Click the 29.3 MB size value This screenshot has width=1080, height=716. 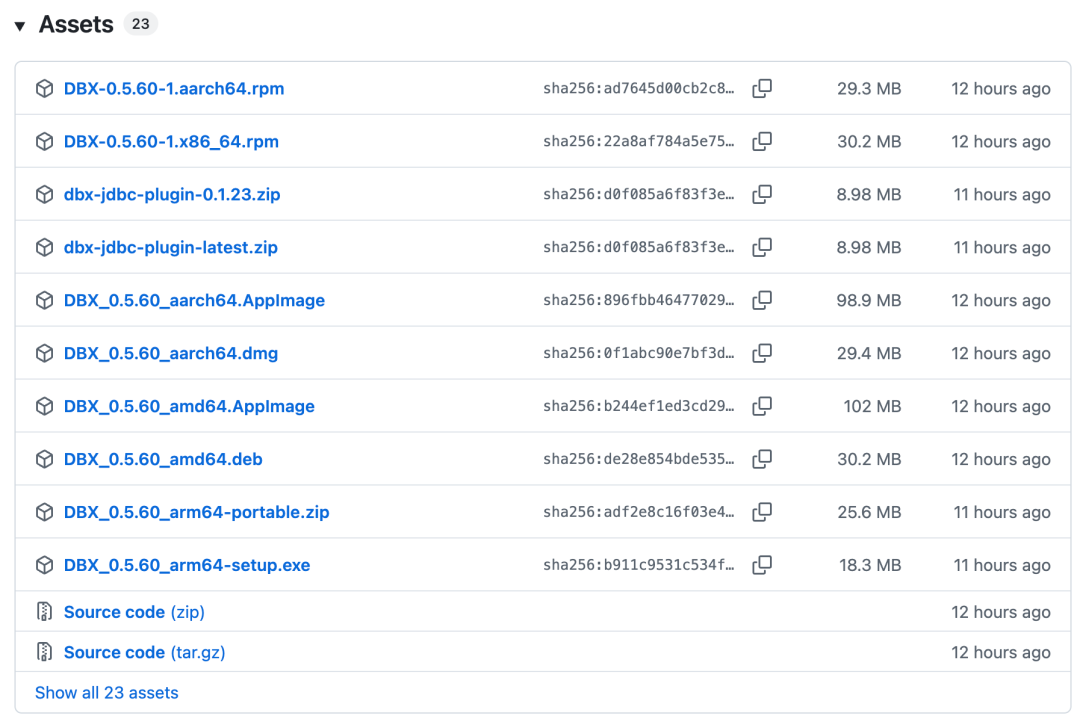[x=869, y=89]
